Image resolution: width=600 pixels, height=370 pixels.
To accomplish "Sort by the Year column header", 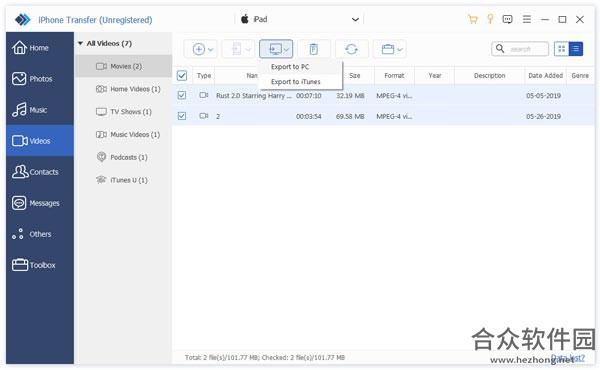I will pyautogui.click(x=435, y=75).
